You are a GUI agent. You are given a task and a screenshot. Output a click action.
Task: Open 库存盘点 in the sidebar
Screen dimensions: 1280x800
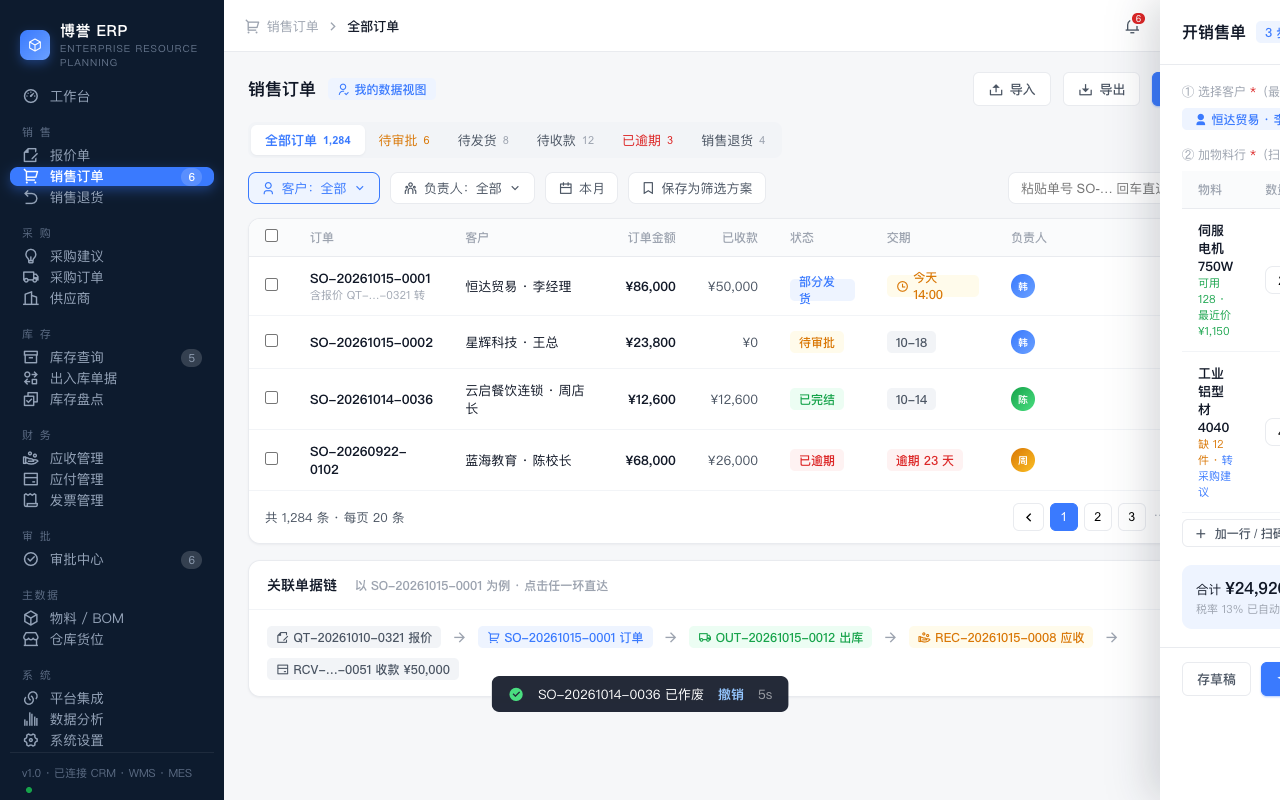tap(112, 399)
